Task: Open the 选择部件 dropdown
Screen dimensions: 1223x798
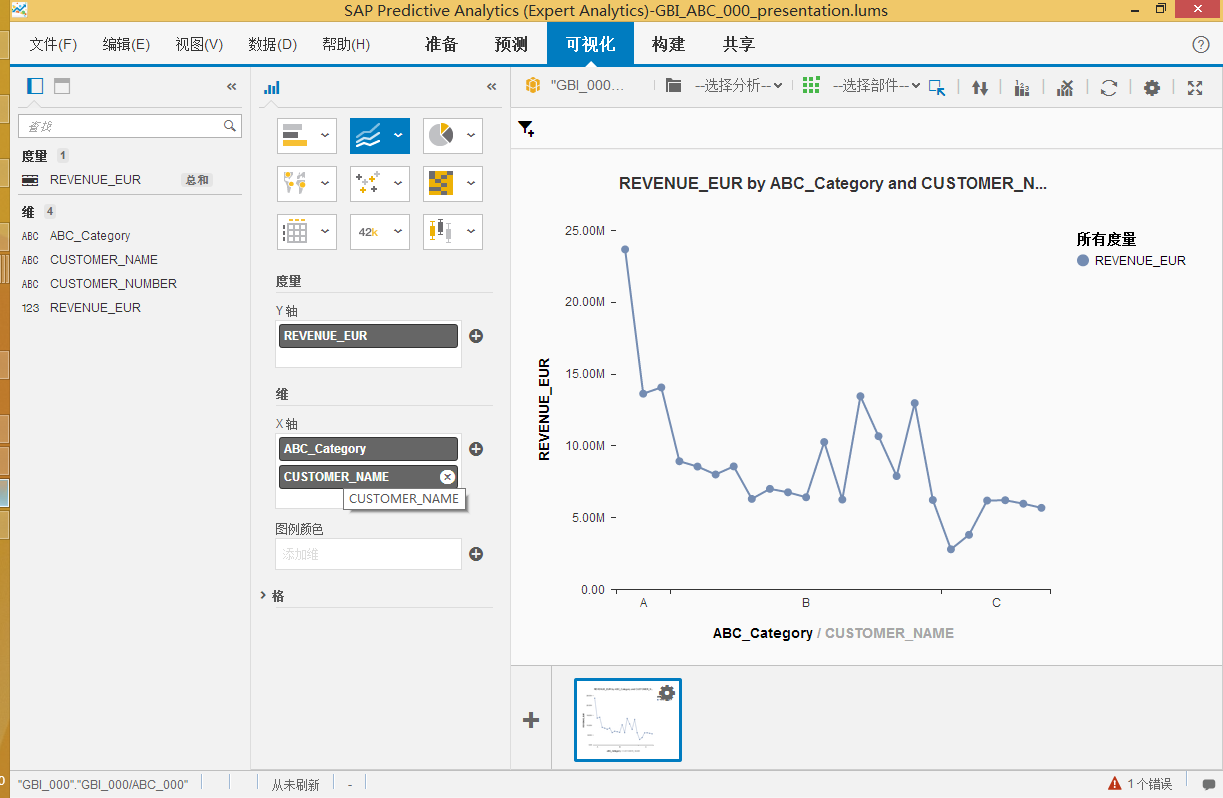Action: click(x=876, y=86)
